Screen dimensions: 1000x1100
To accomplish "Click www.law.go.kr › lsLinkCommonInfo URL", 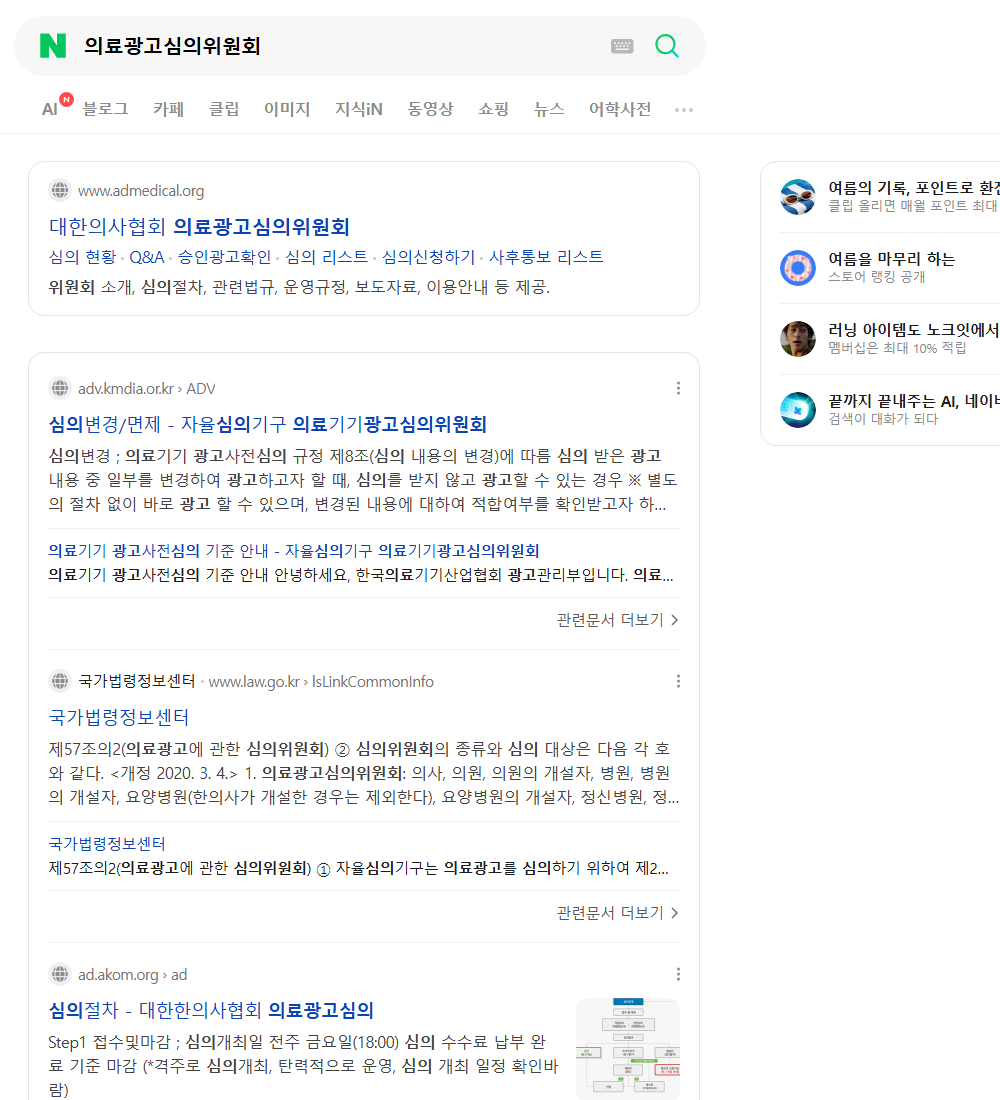I will tap(321, 682).
